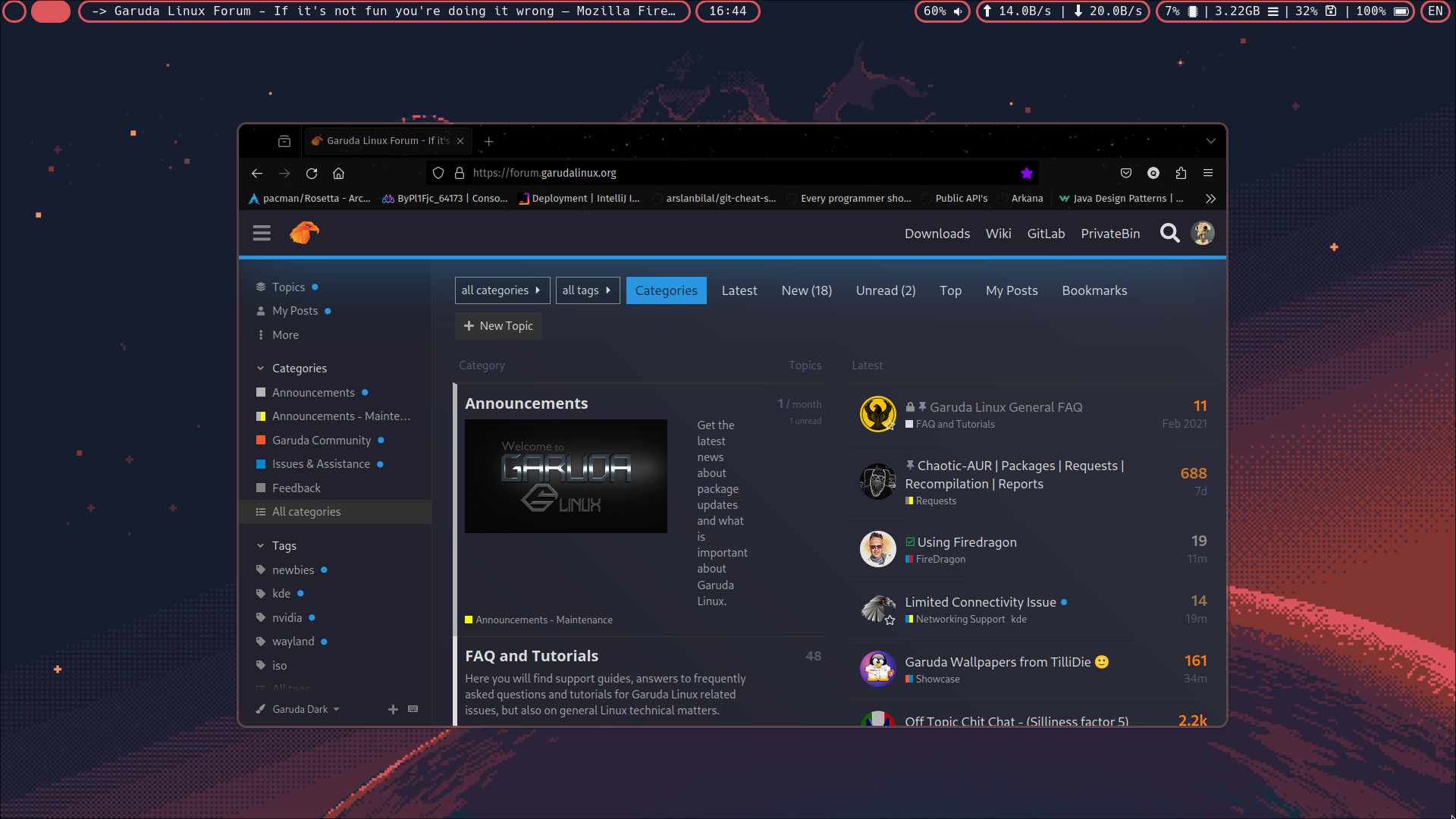Switch to the Top tab
The width and height of the screenshot is (1456, 819).
(950, 290)
